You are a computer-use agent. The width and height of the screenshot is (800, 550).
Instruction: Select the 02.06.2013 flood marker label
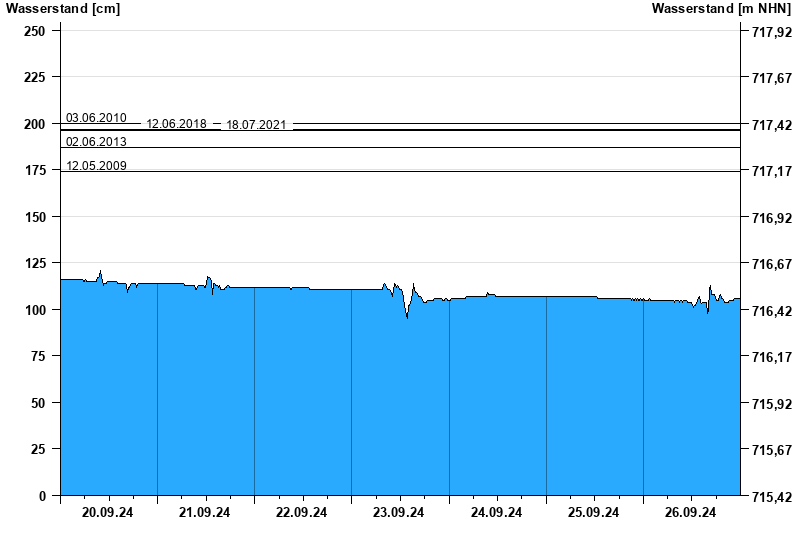[x=96, y=141]
